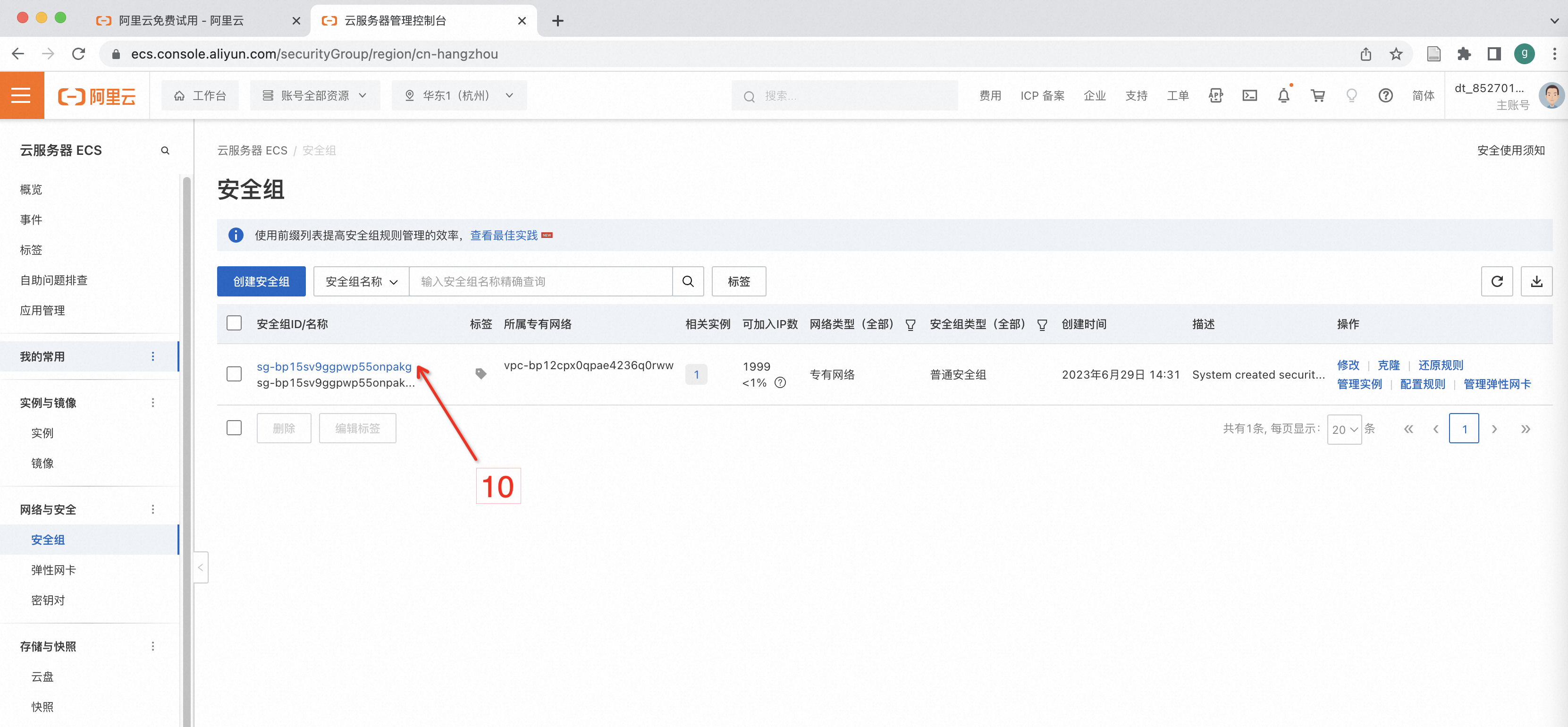
Task: Open the 20 per-page size dropdown
Action: (x=1343, y=429)
